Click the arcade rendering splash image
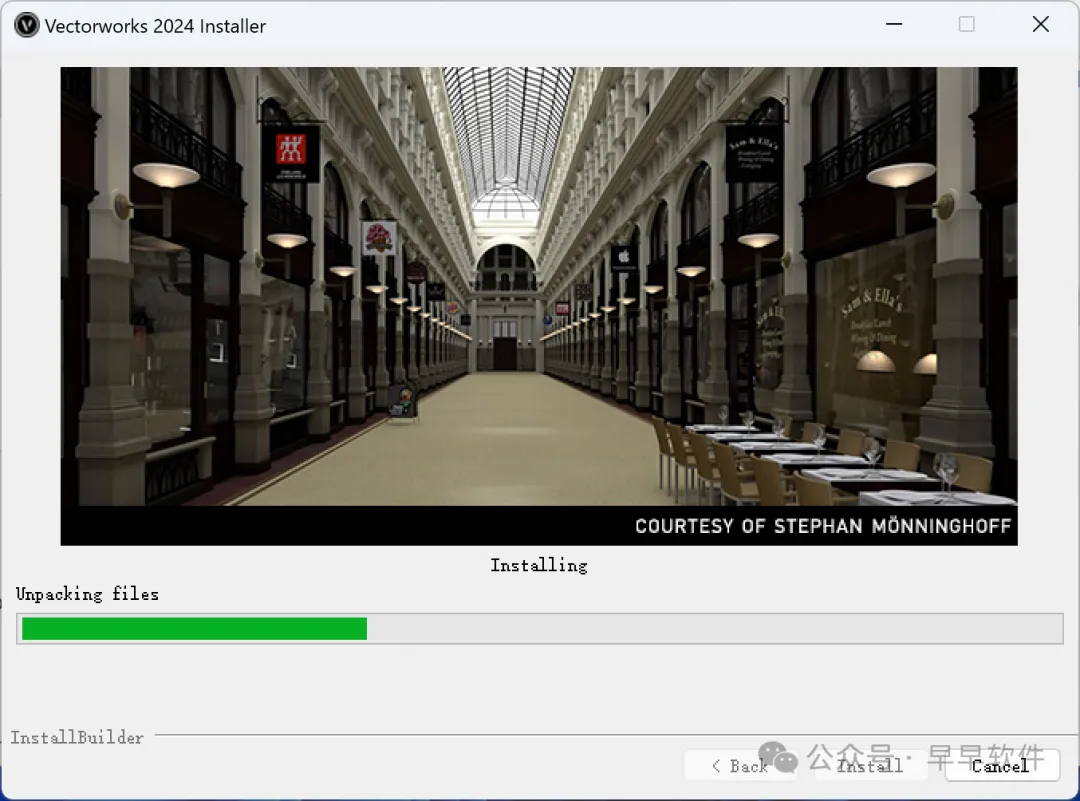The width and height of the screenshot is (1080, 801). (x=539, y=306)
